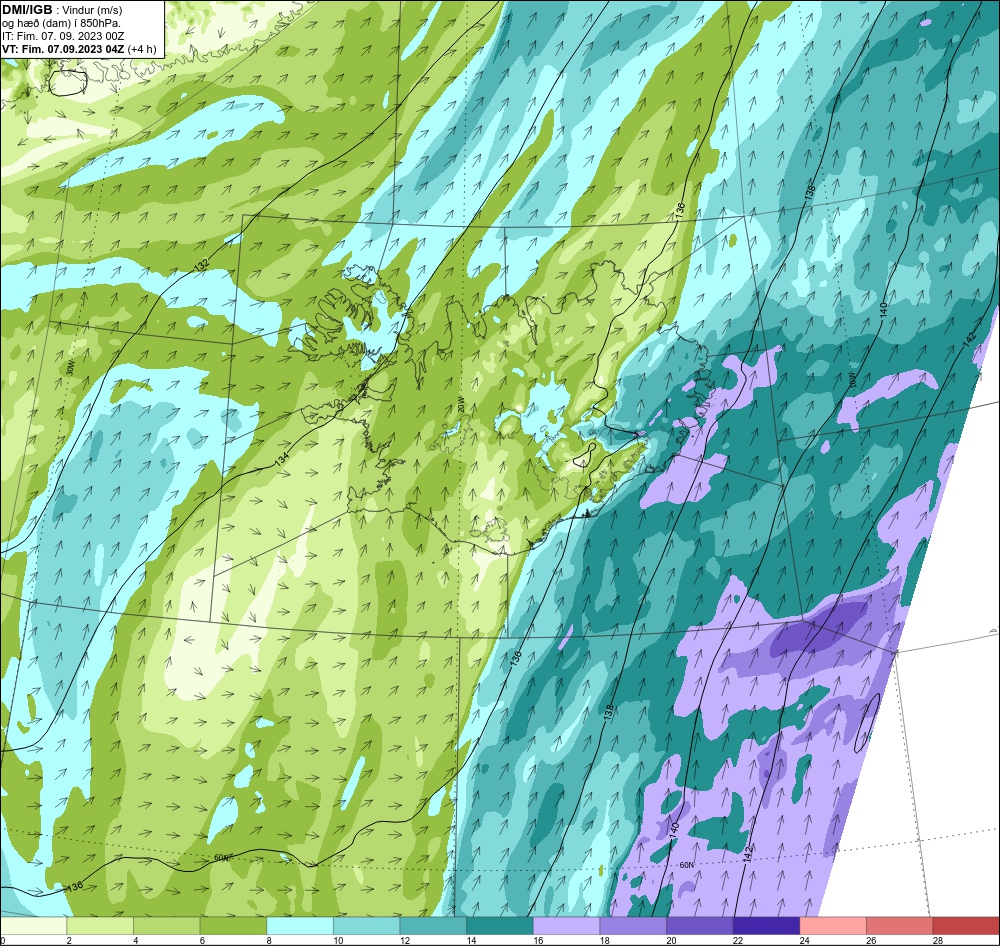Image resolution: width=1000 pixels, height=946 pixels.
Task: Click the 'DMI/IGB : Vindur (m/s)' title line
Action: (62, 10)
